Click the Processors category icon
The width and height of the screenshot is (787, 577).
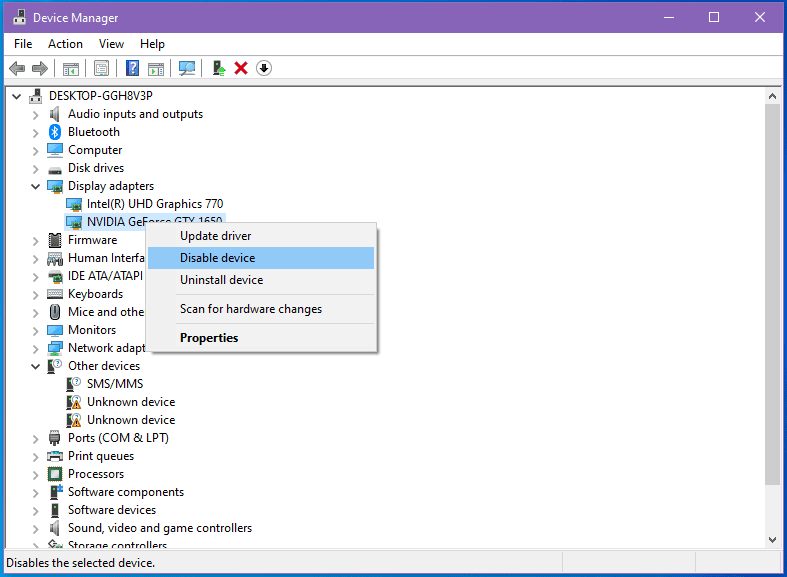pos(55,474)
